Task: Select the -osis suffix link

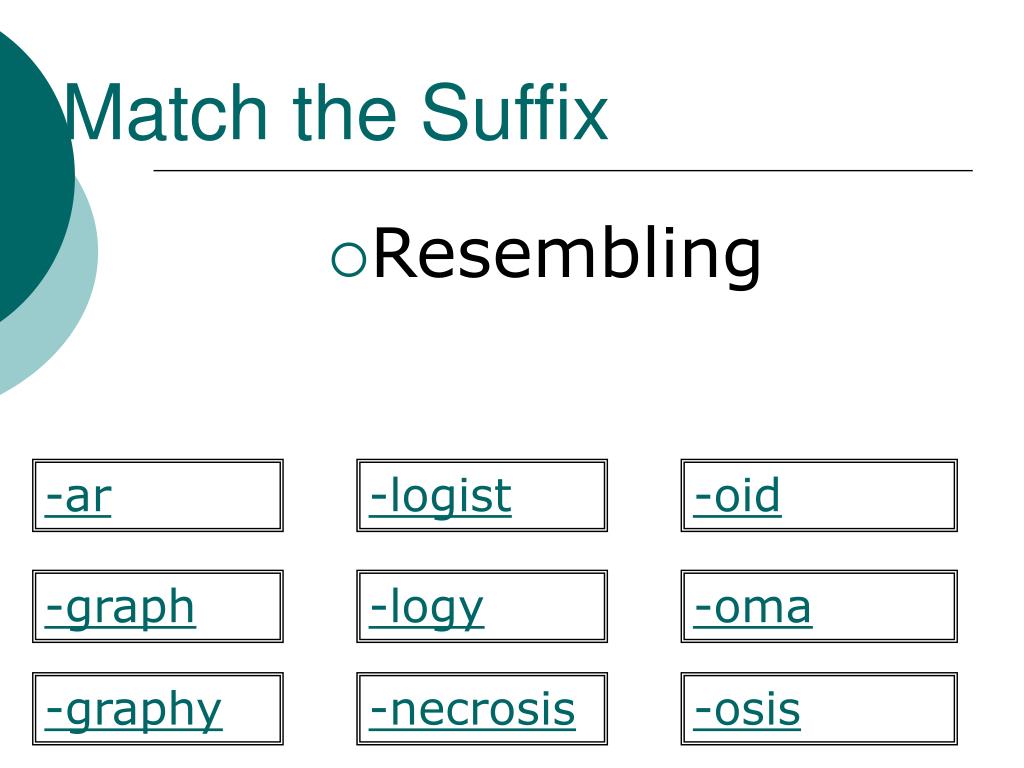Action: [x=746, y=711]
